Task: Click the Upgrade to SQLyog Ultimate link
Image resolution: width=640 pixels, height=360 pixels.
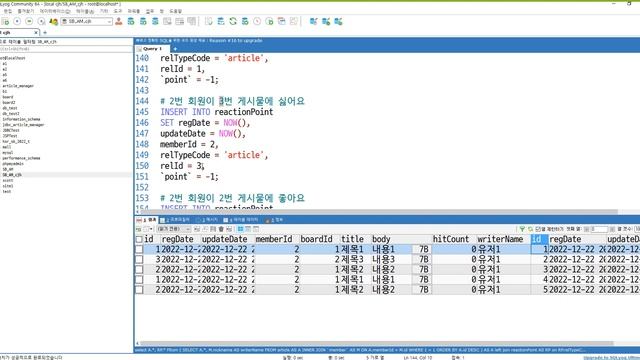Action: [x=611, y=358]
